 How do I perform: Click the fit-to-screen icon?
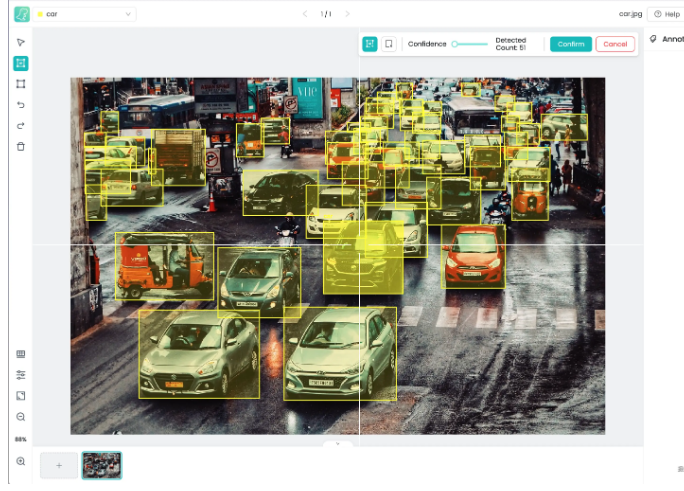click(x=21, y=396)
